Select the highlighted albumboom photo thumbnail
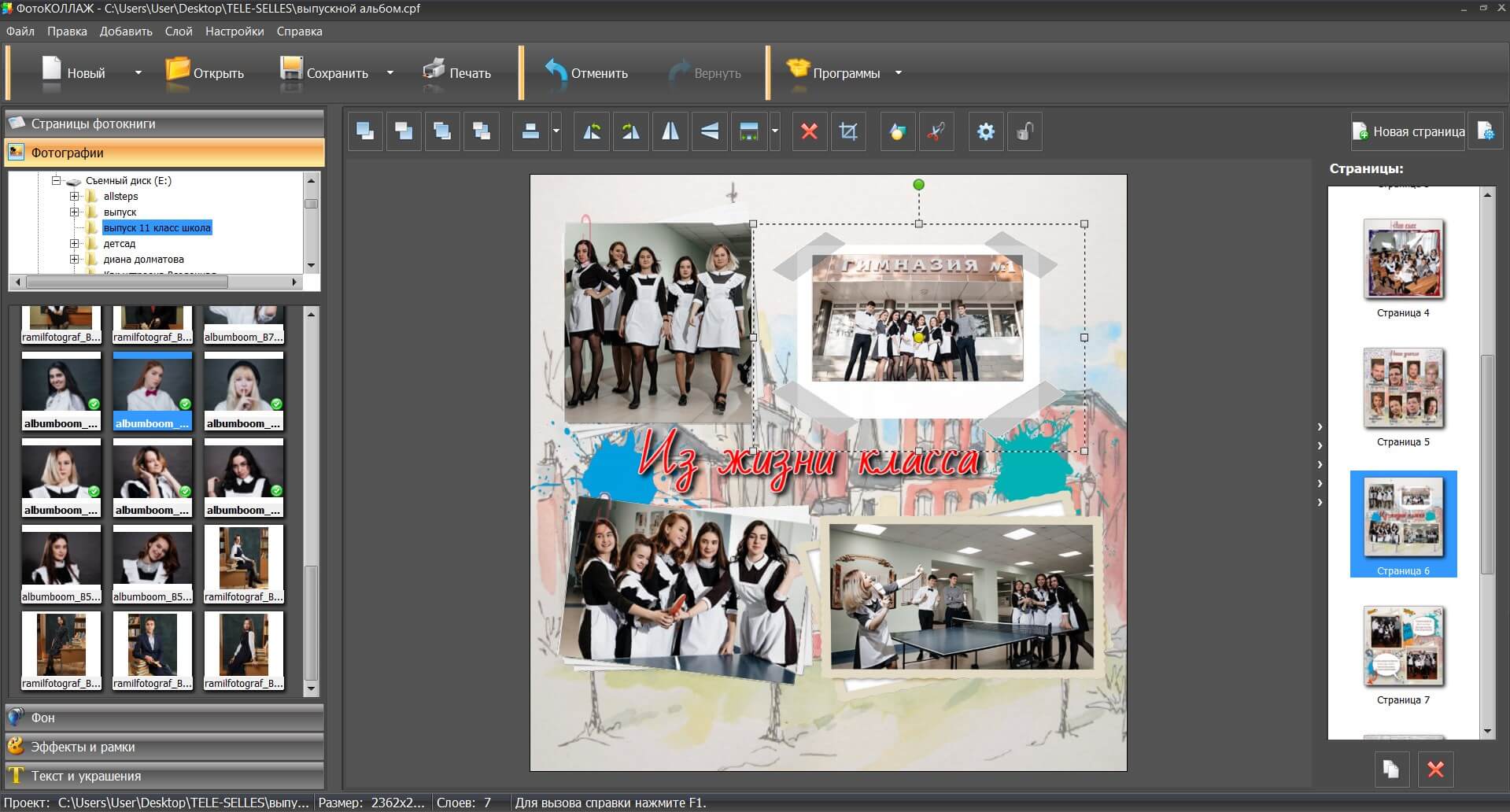Viewport: 1510px width, 812px height. pos(153,391)
